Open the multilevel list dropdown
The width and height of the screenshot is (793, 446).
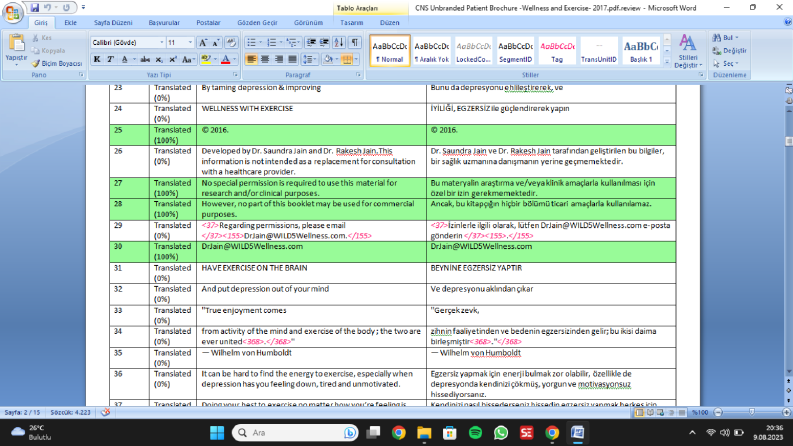[292, 42]
